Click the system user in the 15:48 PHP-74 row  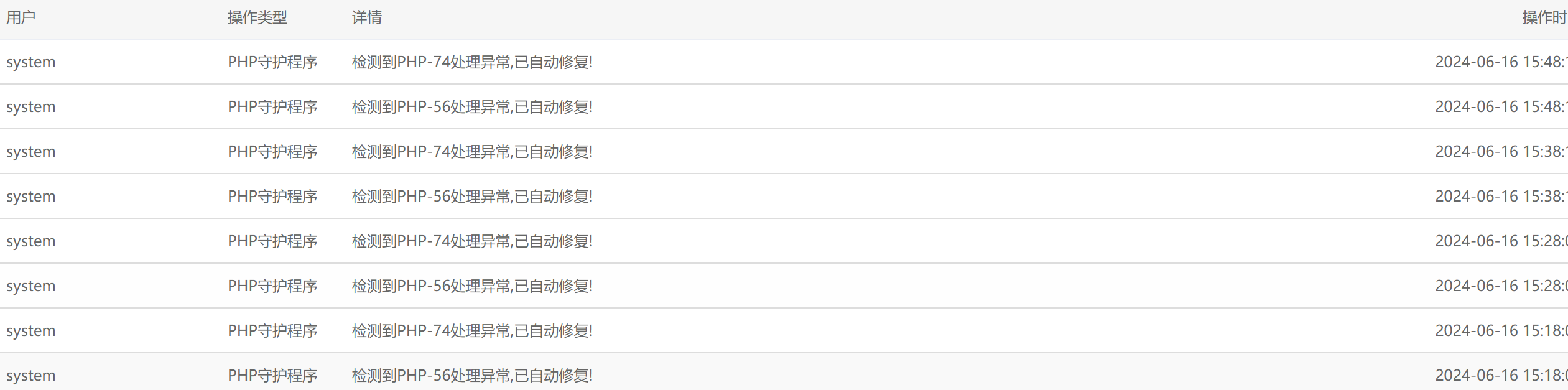(31, 63)
